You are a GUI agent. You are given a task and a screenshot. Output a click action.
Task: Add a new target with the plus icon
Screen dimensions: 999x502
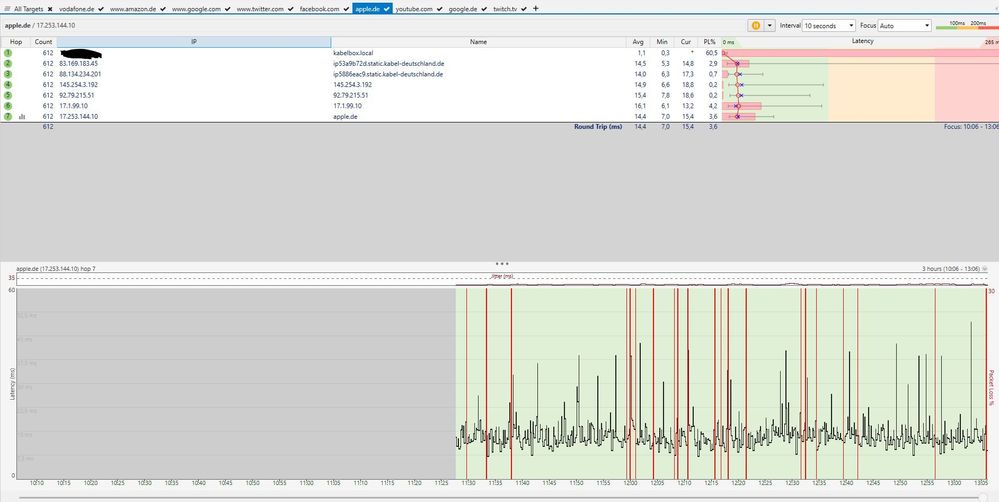536,8
